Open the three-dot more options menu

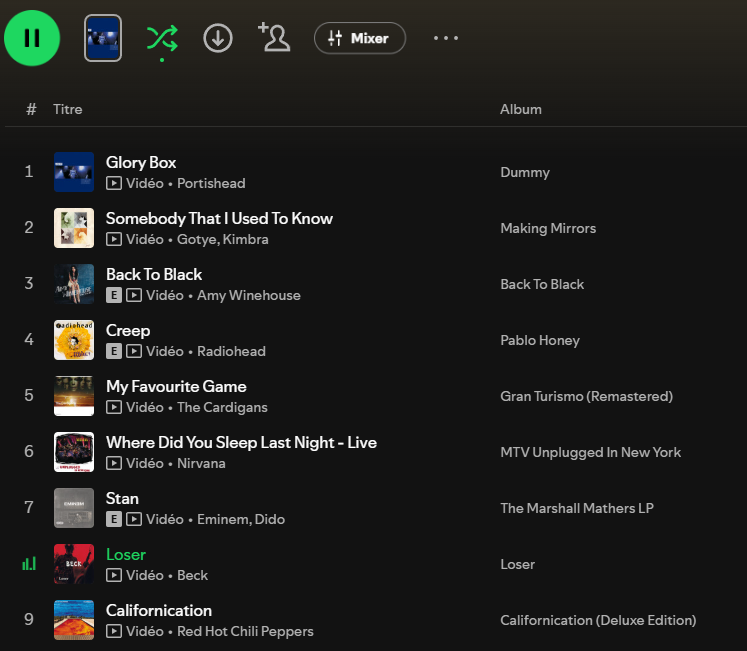(446, 38)
